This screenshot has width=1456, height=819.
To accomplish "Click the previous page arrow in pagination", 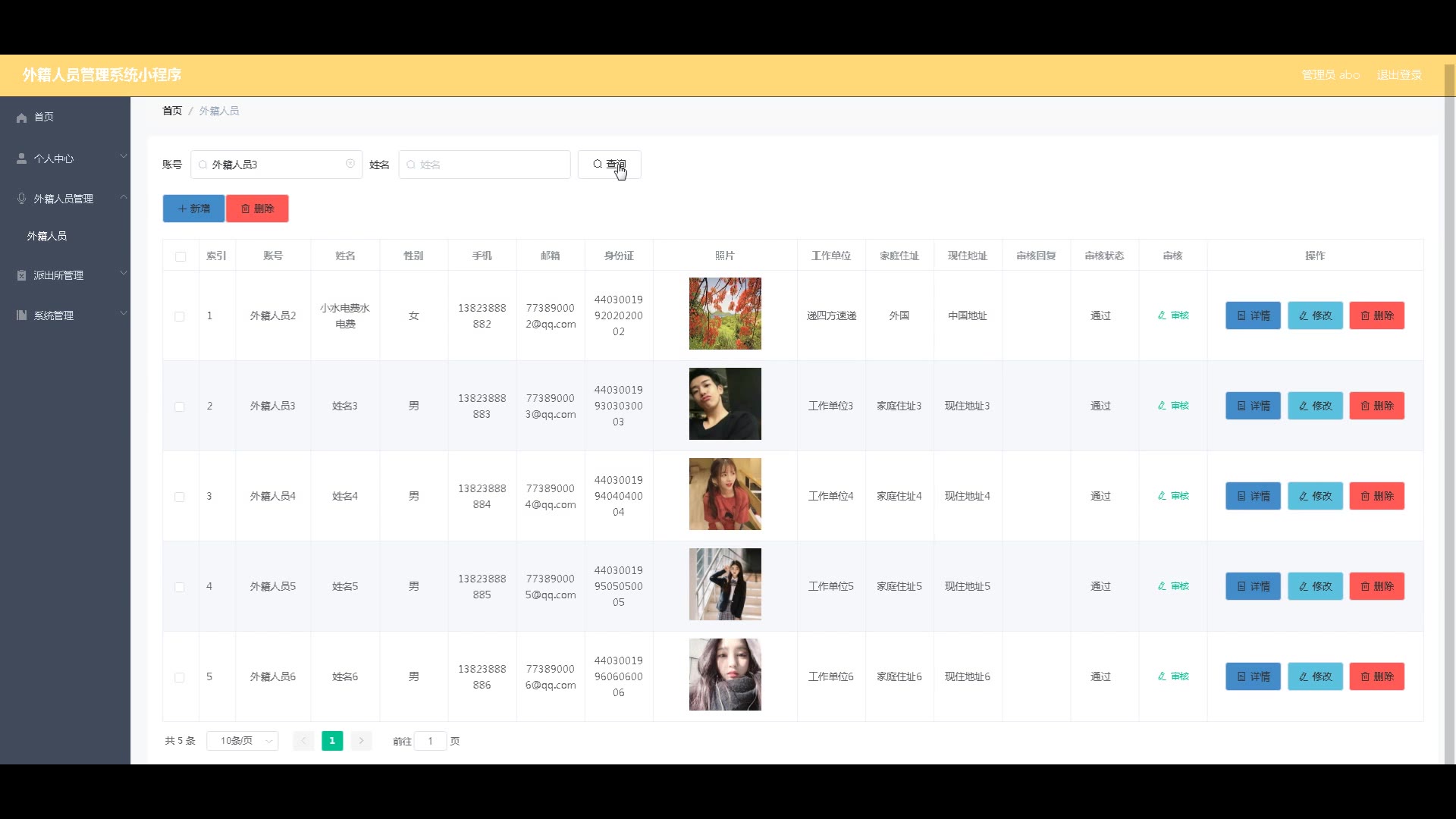I will (x=303, y=741).
